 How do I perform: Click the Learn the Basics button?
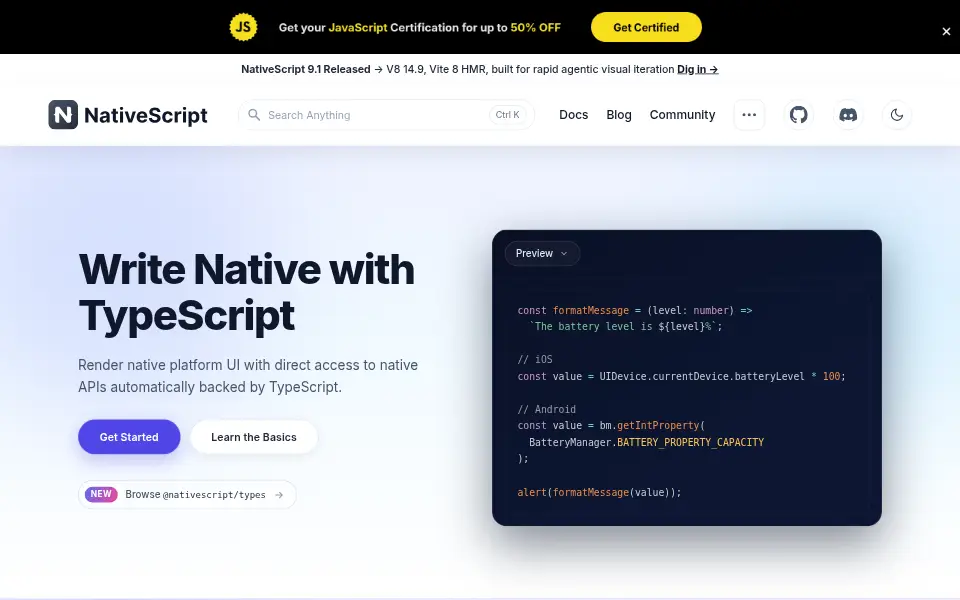click(x=253, y=437)
